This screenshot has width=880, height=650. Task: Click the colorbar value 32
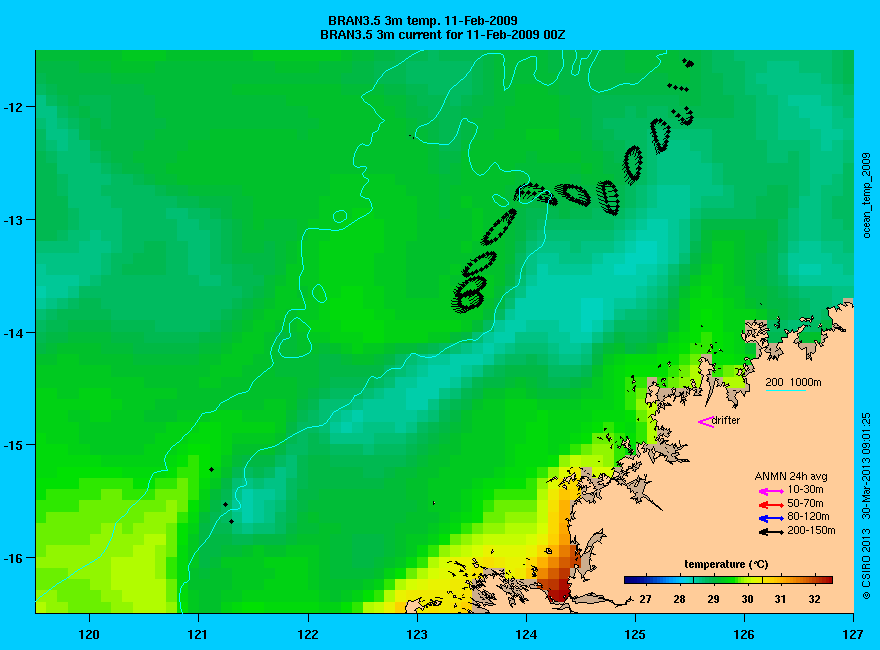(814, 599)
